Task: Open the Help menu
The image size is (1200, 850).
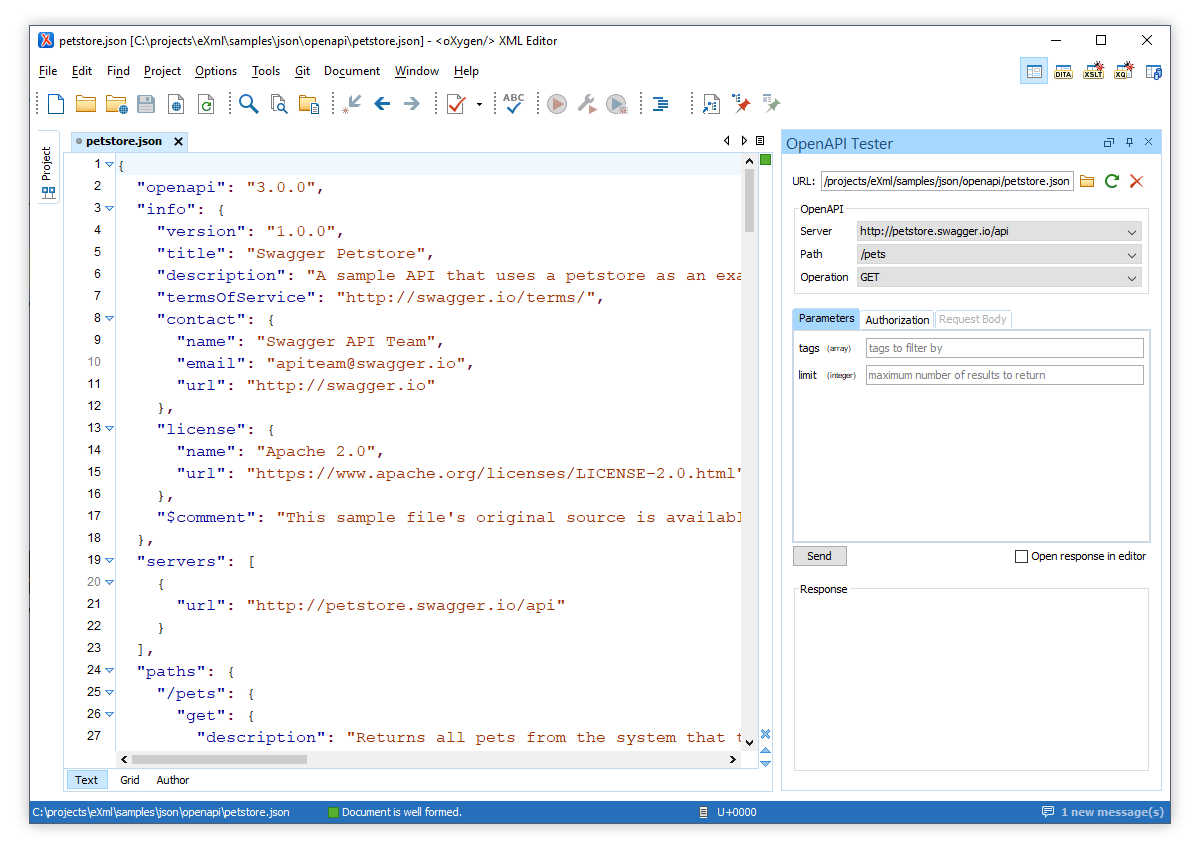Action: [x=466, y=71]
